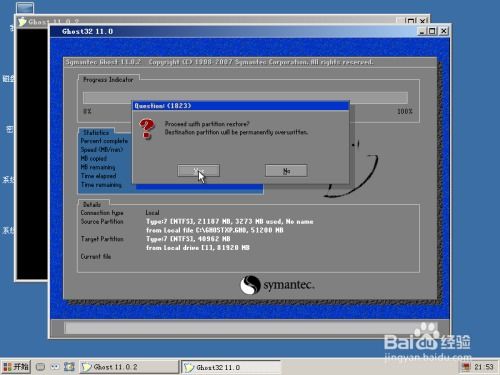Open the Start menu on the taskbar
The image size is (500, 375).
coord(16,367)
